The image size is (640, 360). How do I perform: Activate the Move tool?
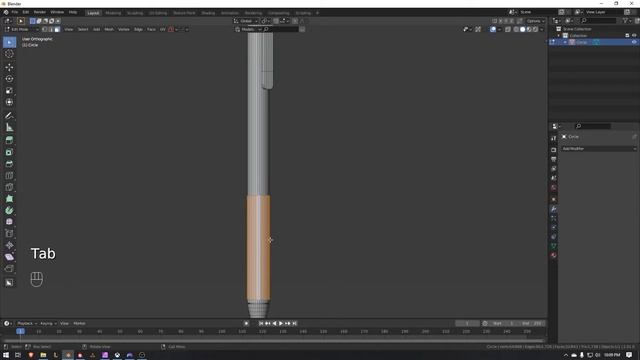click(9, 67)
